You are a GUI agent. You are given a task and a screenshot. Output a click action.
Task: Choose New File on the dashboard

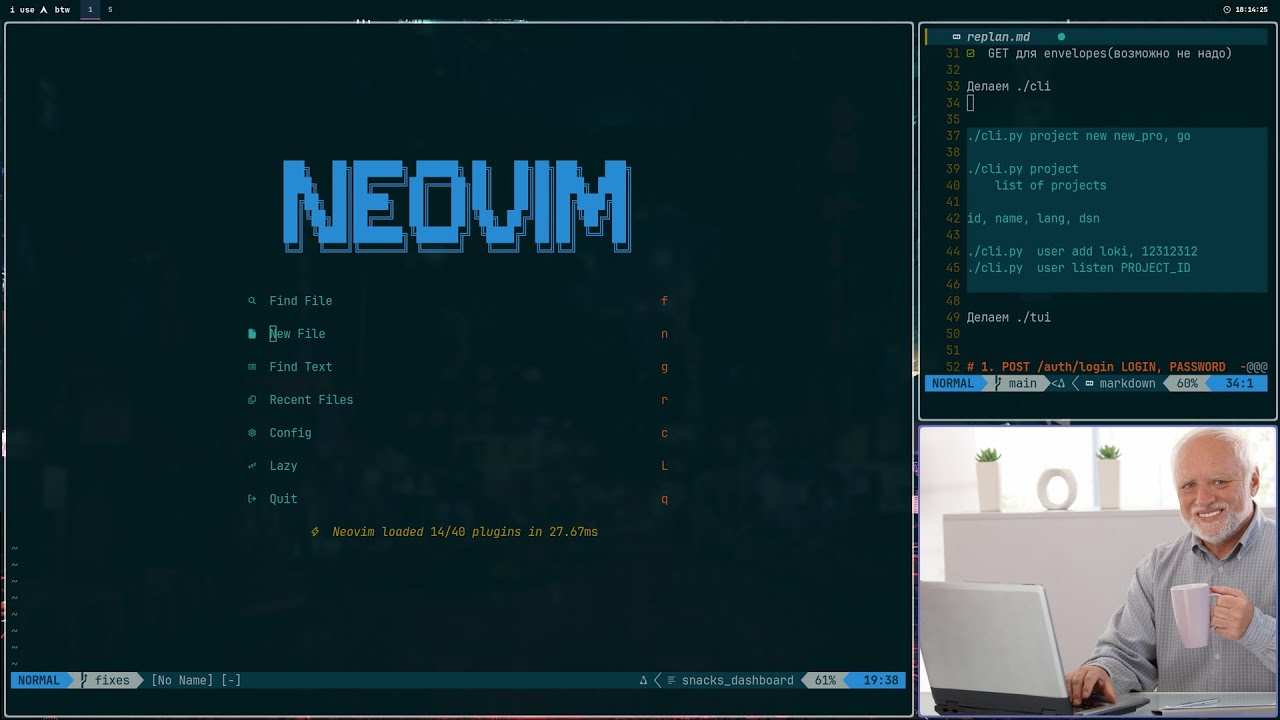pyautogui.click(x=297, y=334)
